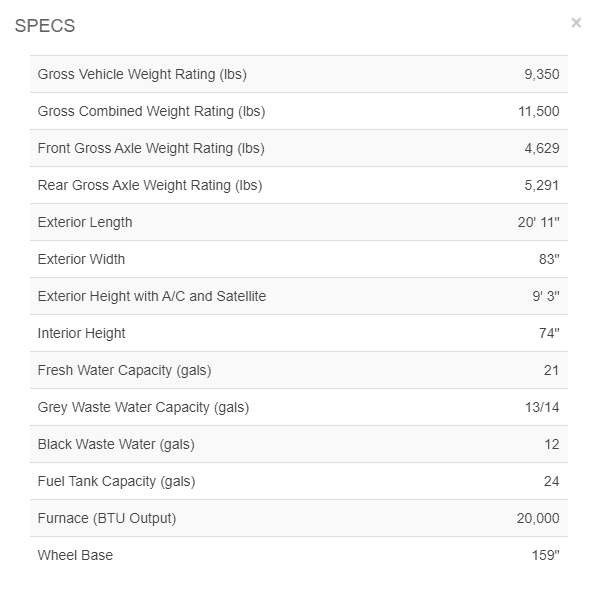Select the Front Gross Axle Weight Rating row
This screenshot has height=607, width=597.
point(298,148)
